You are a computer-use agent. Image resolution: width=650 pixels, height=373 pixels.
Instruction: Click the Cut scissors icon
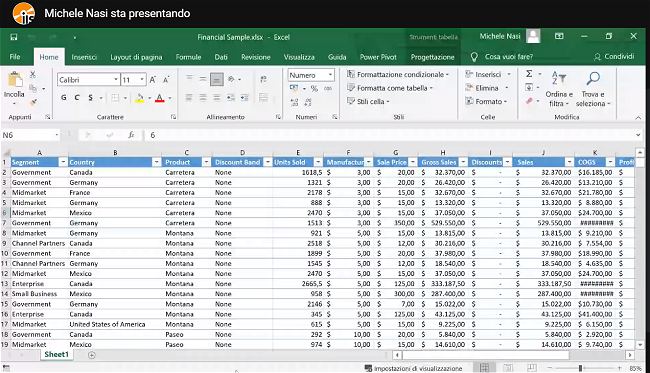(33, 75)
